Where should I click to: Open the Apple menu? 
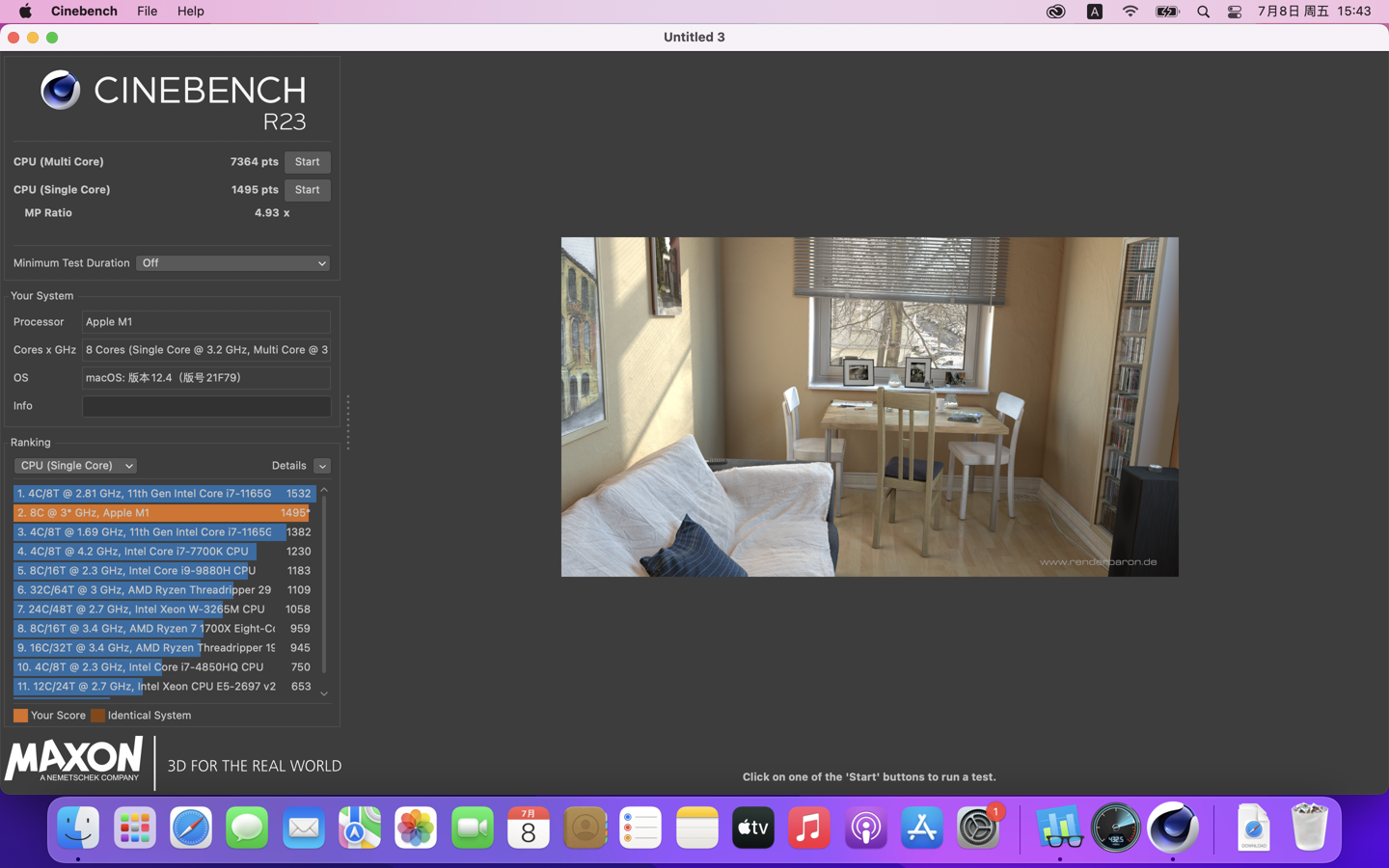point(25,12)
